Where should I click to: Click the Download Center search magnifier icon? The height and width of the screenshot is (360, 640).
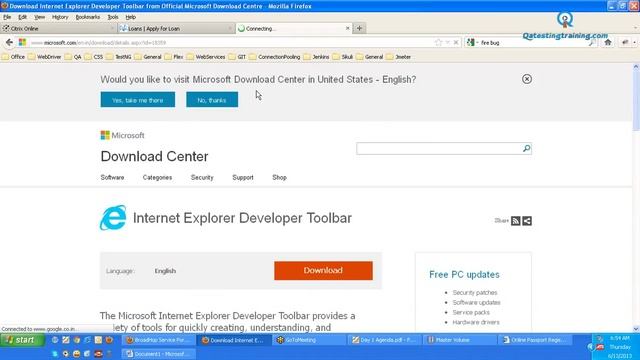coord(527,149)
